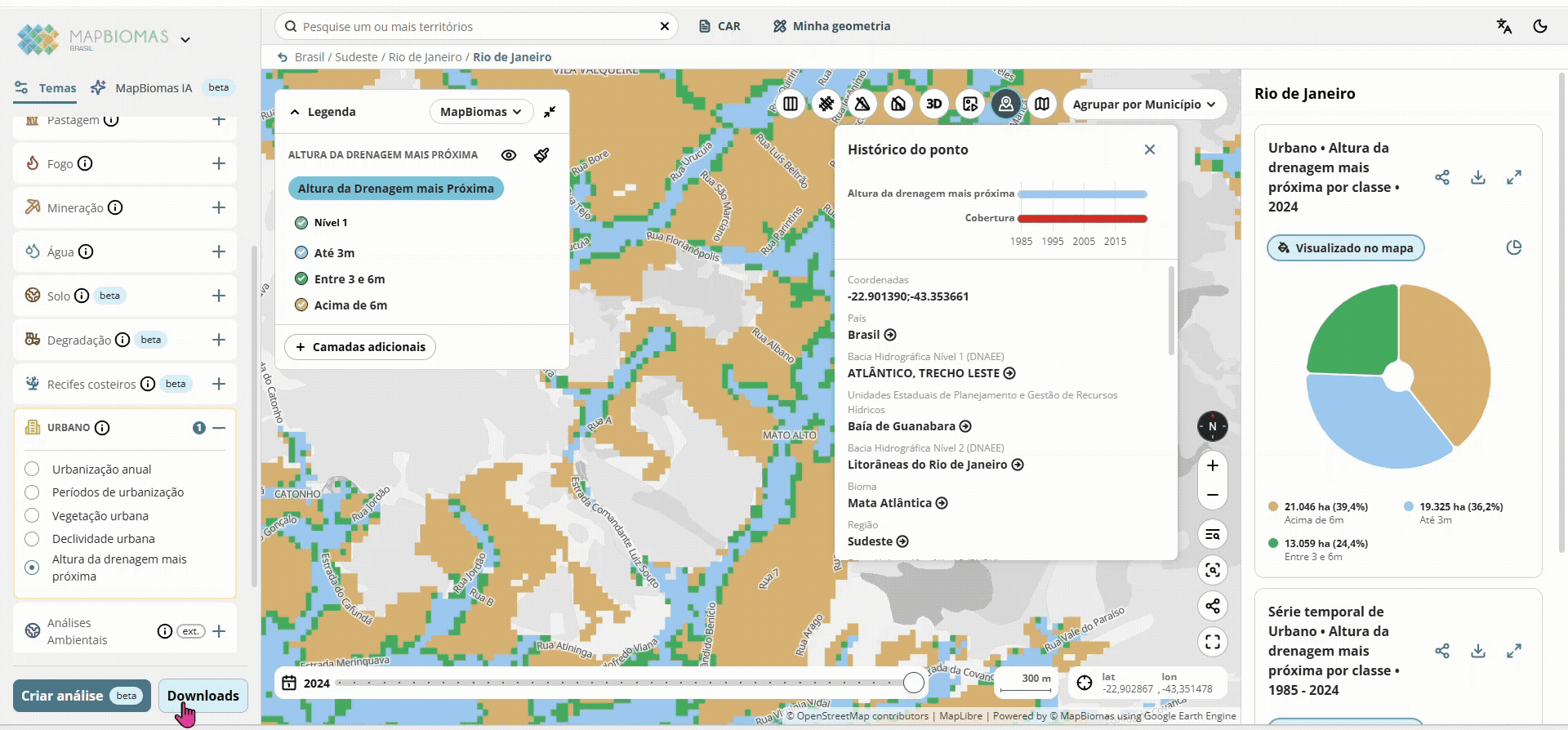
Task: Reset map orientation with the N compass
Action: click(1213, 426)
